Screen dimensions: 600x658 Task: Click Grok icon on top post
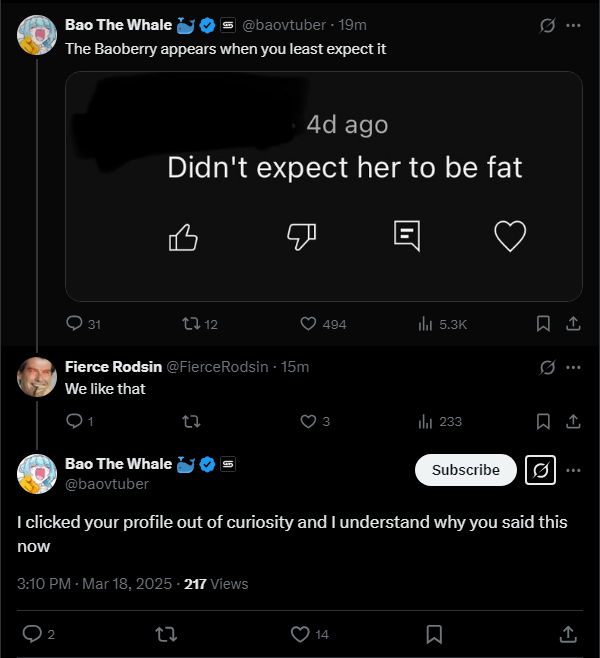(x=547, y=25)
